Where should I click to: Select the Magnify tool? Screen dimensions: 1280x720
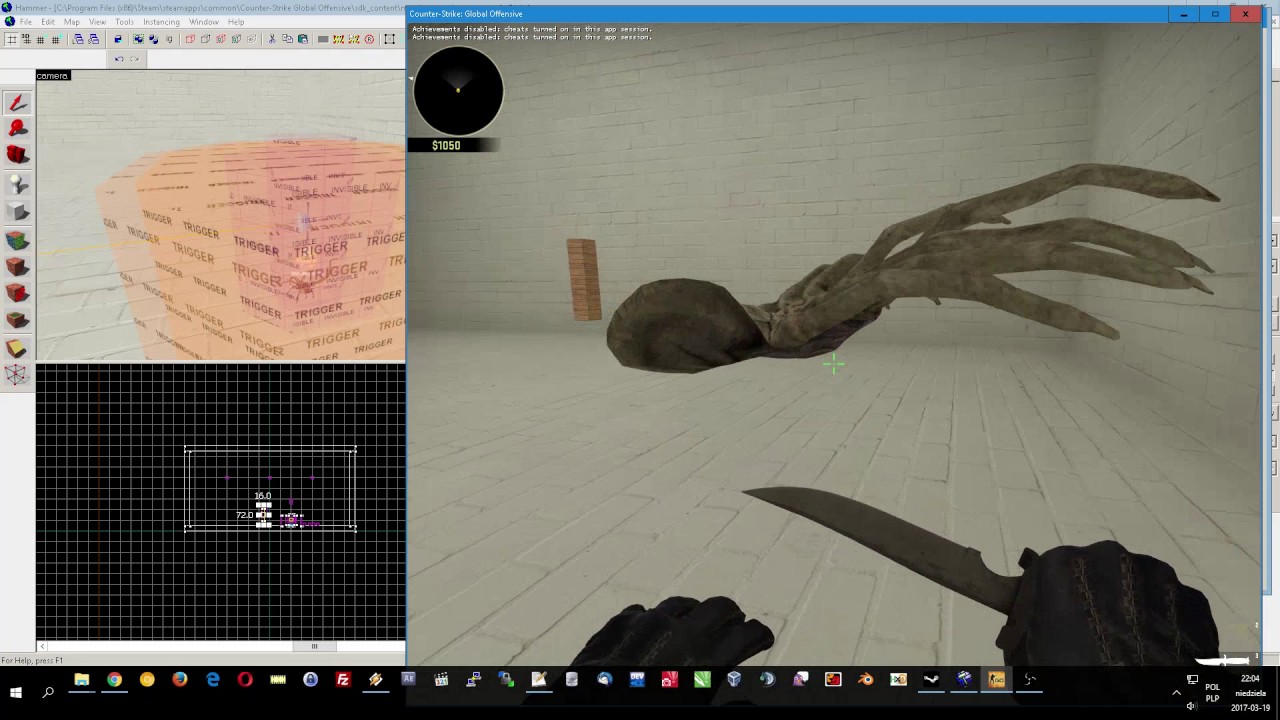click(17, 128)
